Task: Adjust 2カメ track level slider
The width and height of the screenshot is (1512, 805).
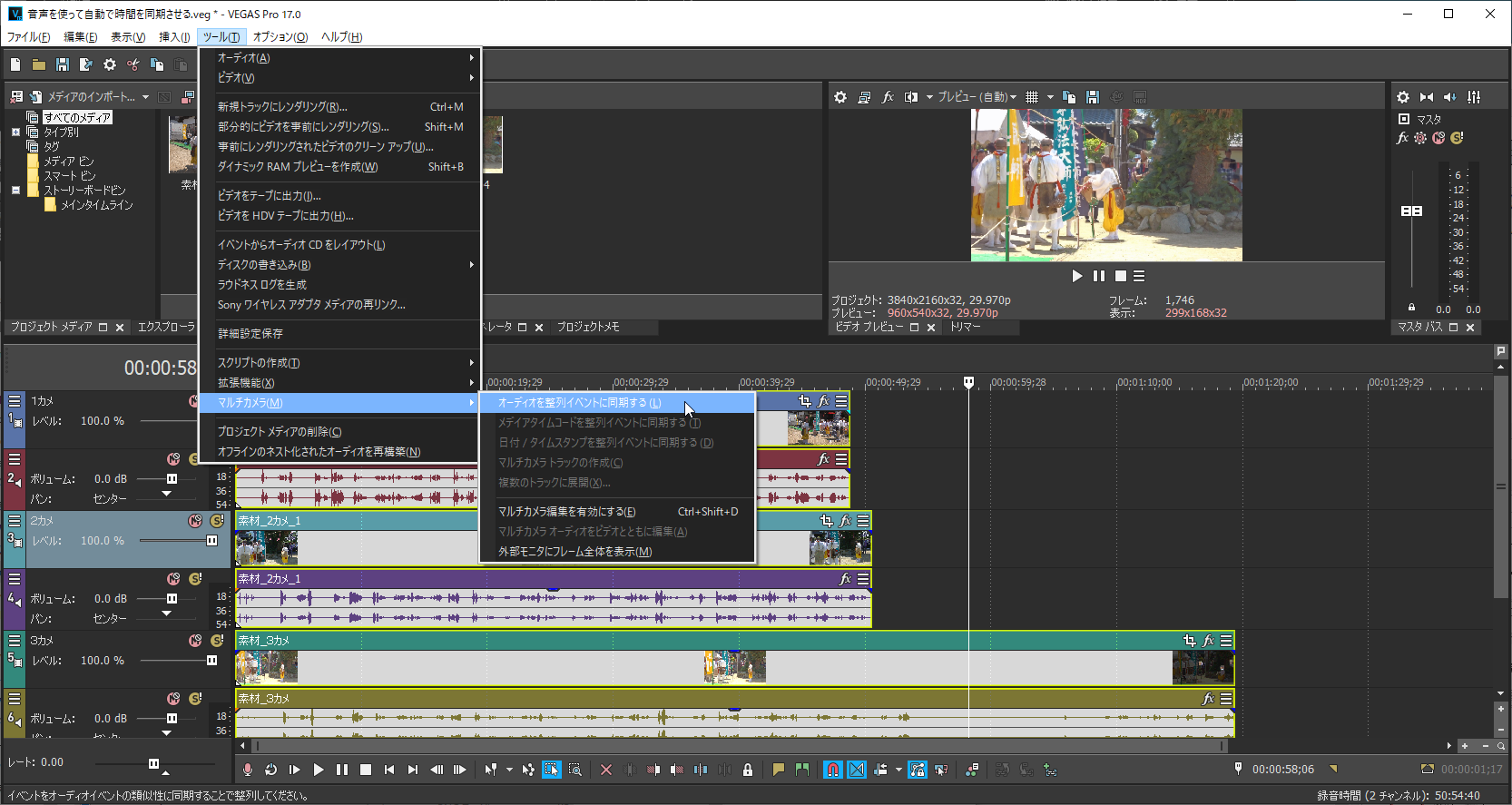Action: (211, 541)
